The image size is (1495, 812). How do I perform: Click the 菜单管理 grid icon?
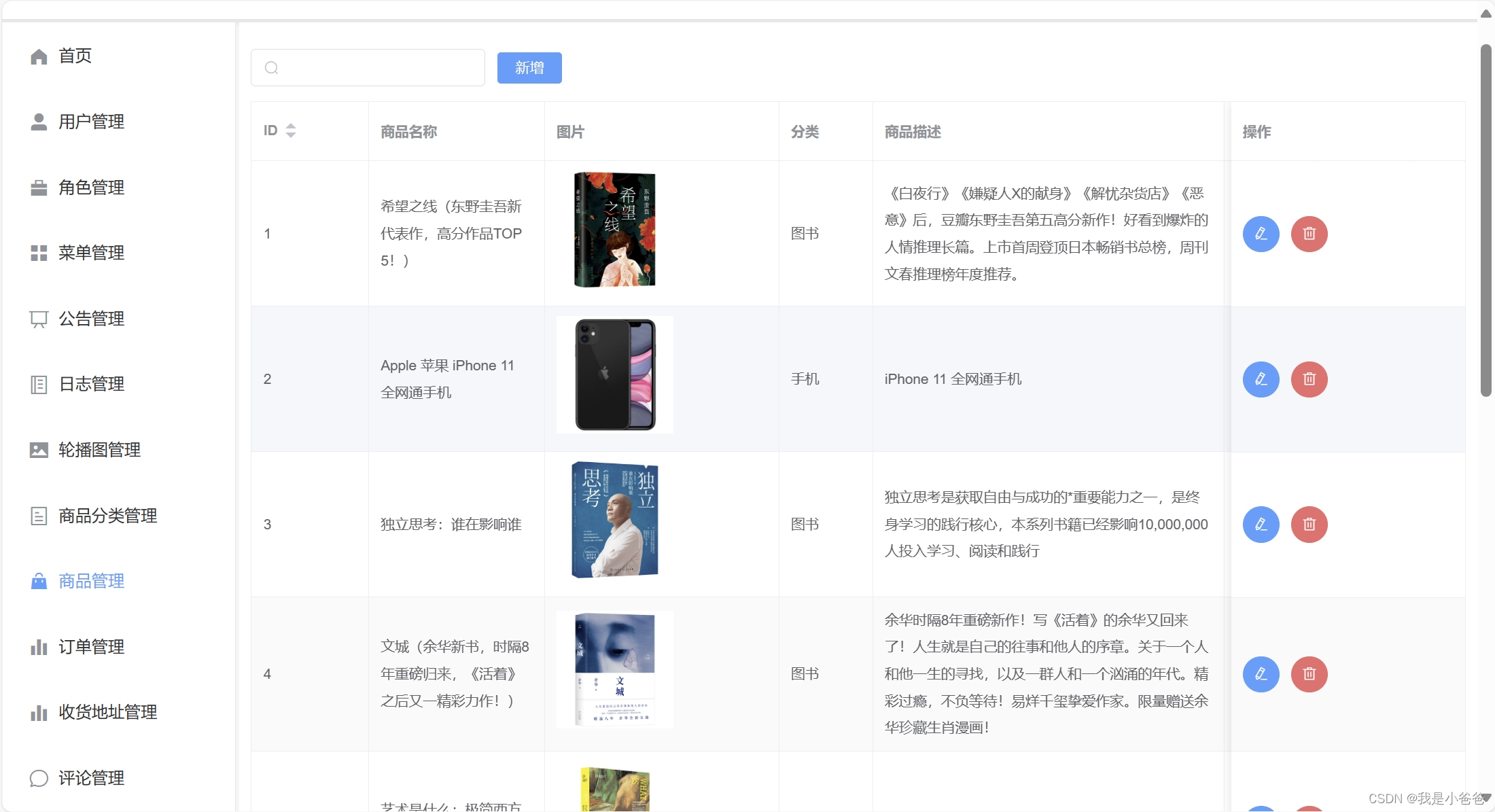[x=39, y=253]
